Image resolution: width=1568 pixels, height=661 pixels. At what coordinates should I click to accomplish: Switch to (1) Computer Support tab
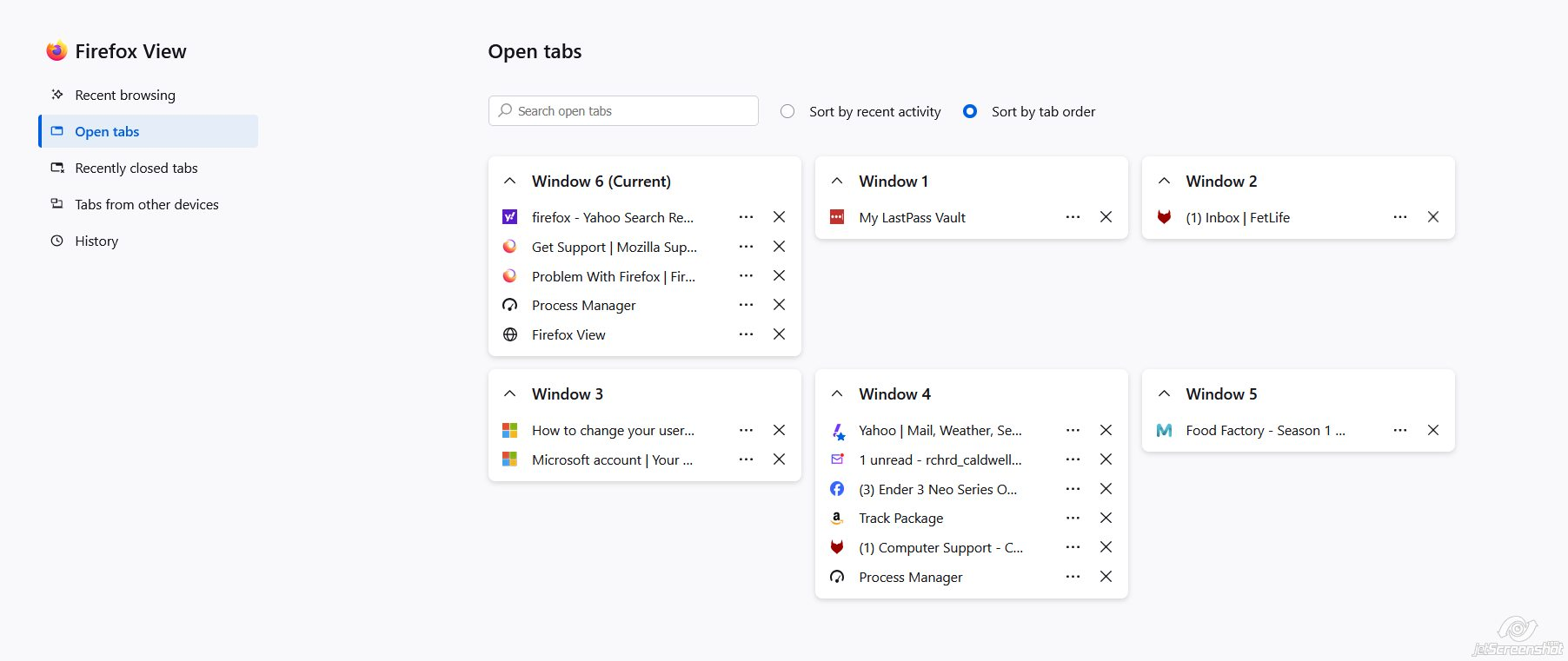point(940,547)
